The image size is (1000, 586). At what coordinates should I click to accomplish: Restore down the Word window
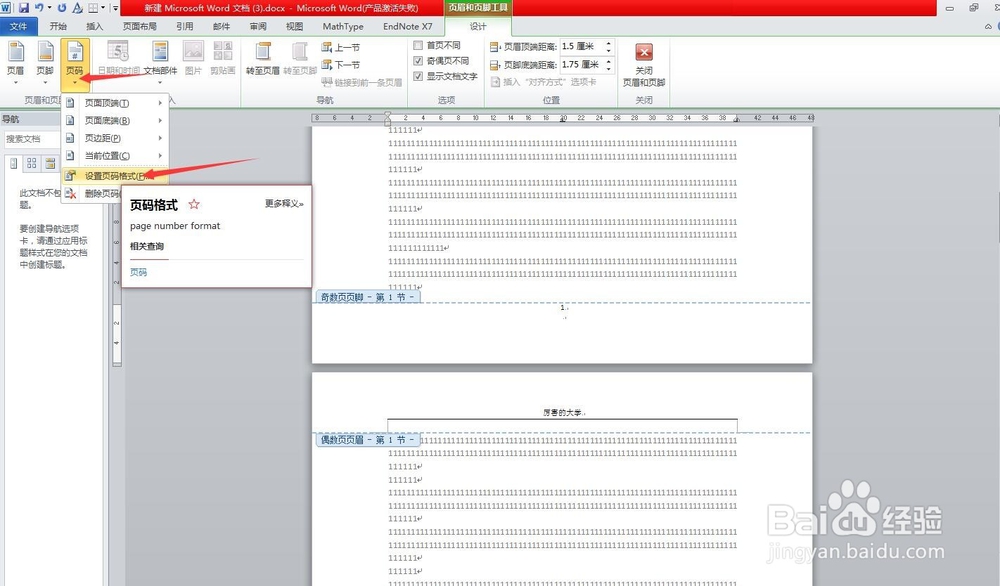[x=974, y=8]
